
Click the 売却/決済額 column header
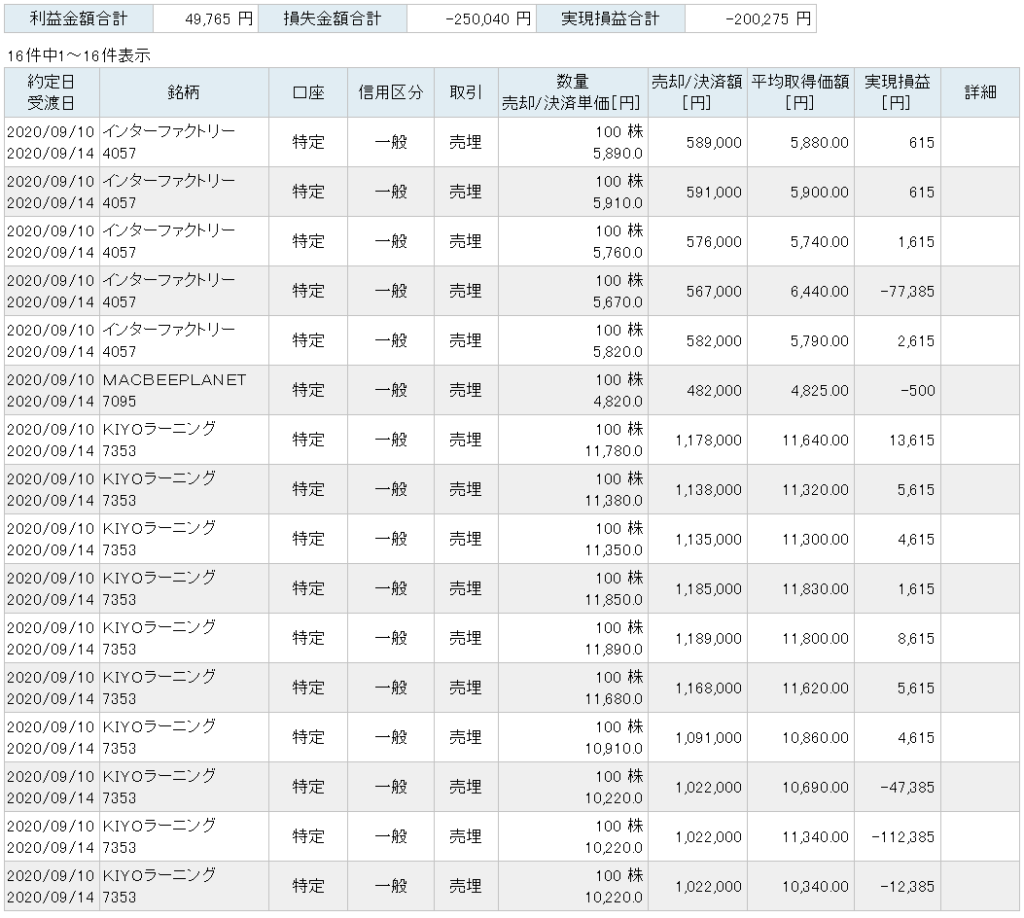[x=696, y=92]
